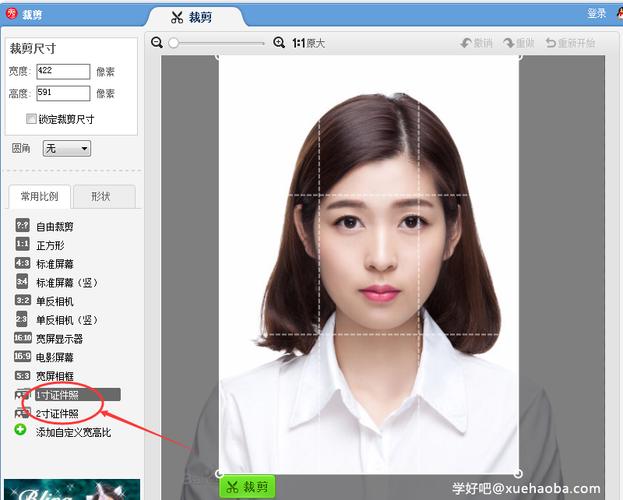The width and height of the screenshot is (623, 500).
Task: Switch to the 常用比例 tab
Action: (39, 196)
